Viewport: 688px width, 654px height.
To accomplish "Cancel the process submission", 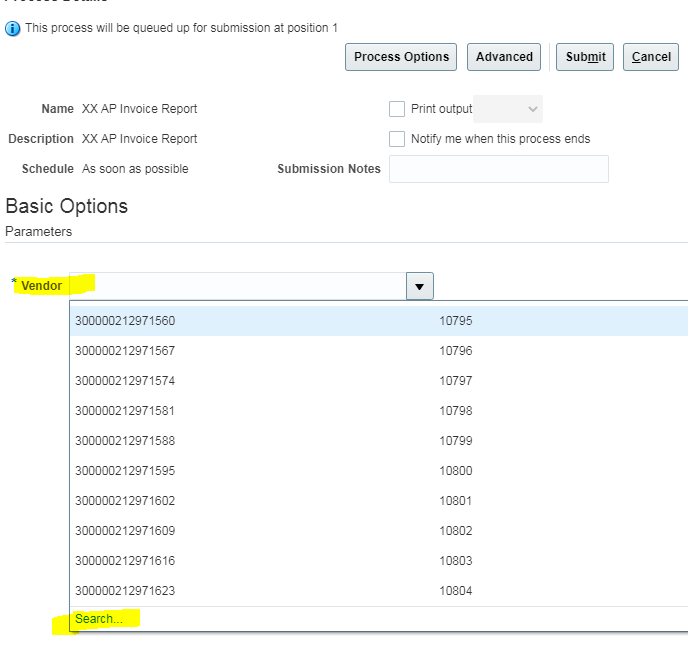I will pos(650,57).
